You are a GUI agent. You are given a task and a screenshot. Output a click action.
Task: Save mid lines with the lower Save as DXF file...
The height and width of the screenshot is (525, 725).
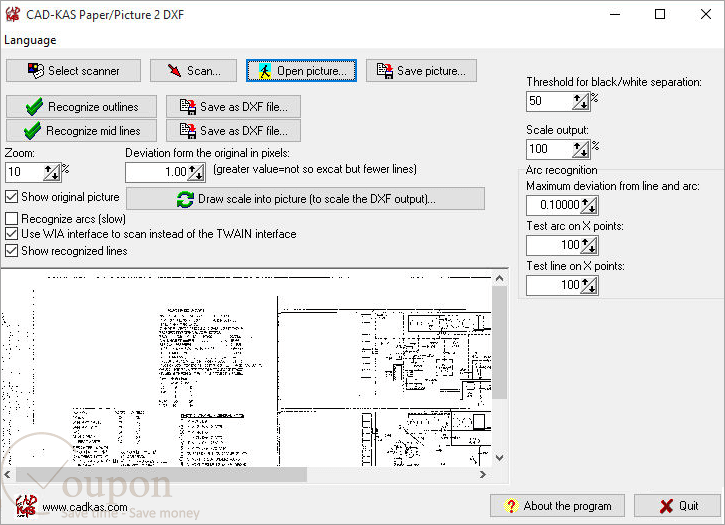(233, 131)
